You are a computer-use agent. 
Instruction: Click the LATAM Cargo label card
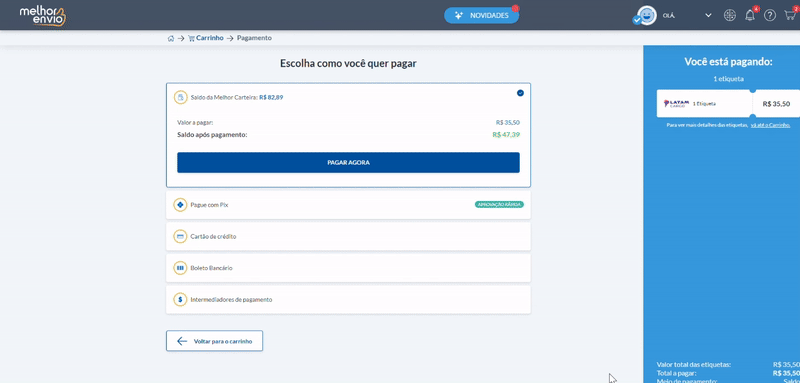coord(729,104)
